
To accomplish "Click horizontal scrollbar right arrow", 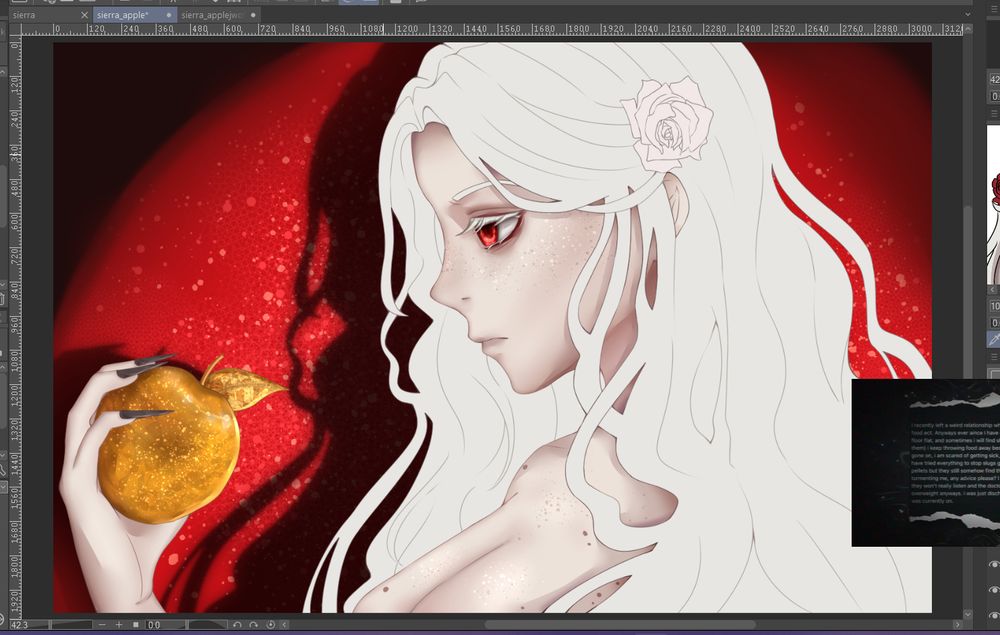I will coord(957,625).
